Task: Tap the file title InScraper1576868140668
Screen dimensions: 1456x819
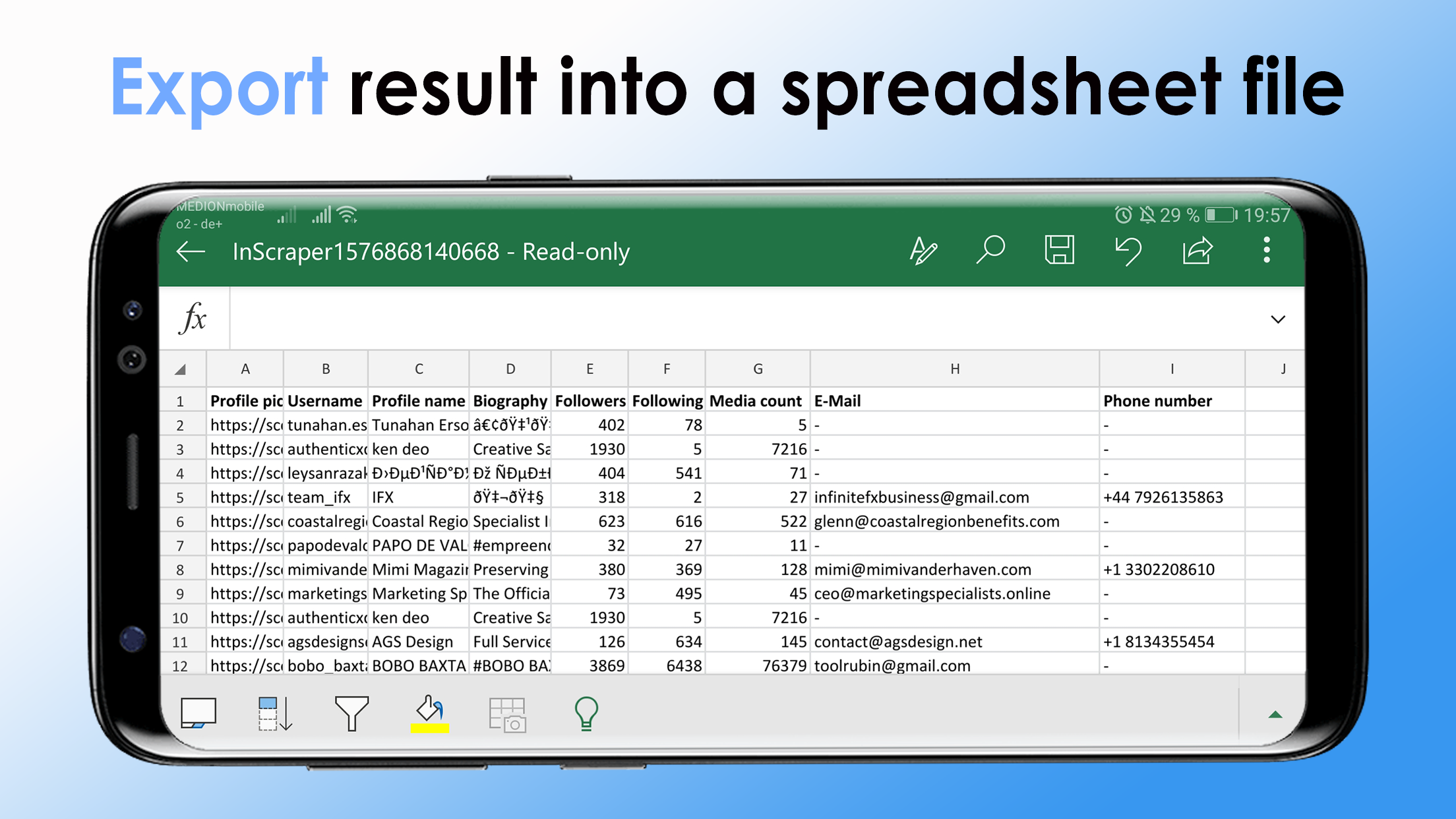Action: click(x=366, y=252)
